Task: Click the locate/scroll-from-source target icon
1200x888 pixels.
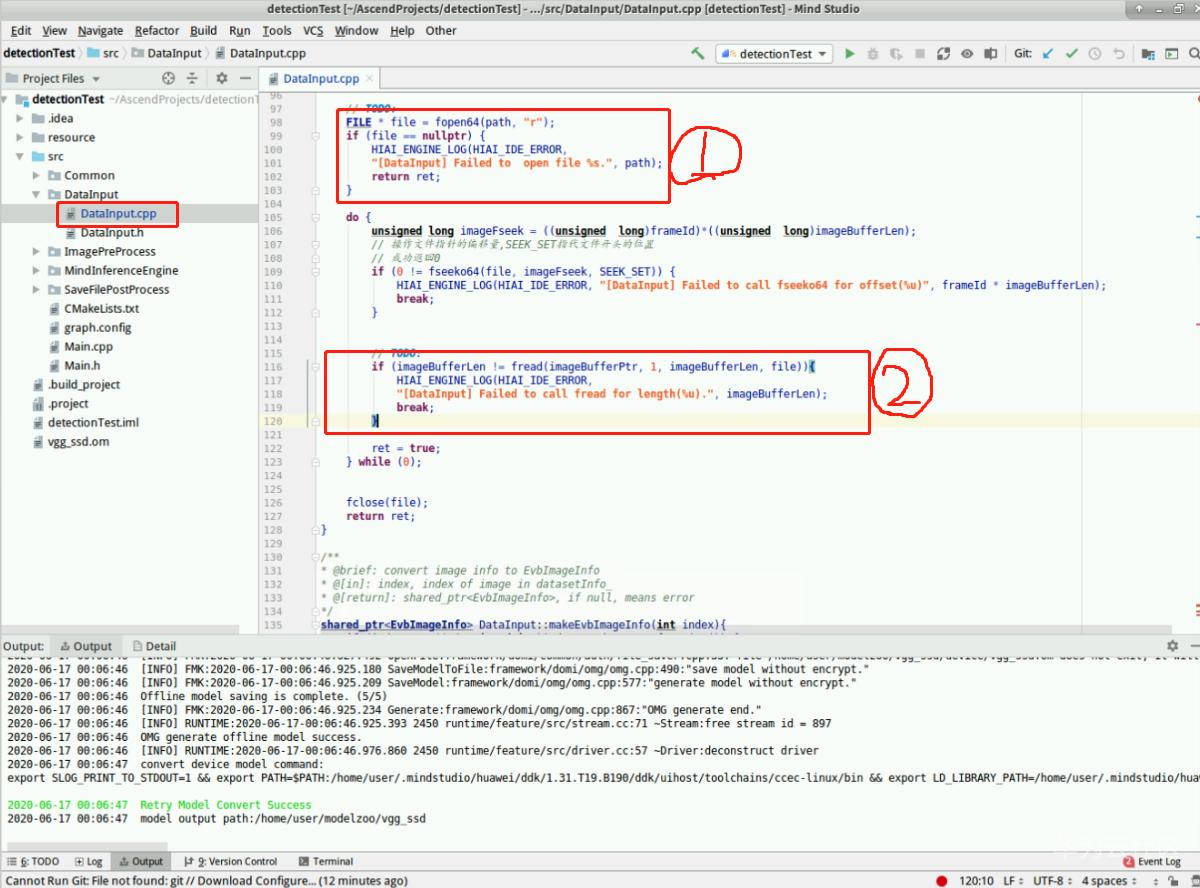Action: point(168,78)
